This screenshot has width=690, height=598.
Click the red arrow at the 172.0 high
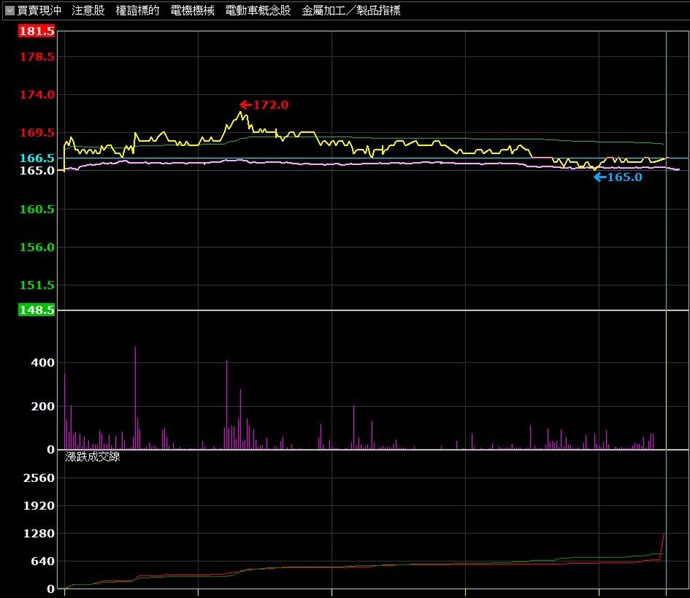[x=246, y=104]
